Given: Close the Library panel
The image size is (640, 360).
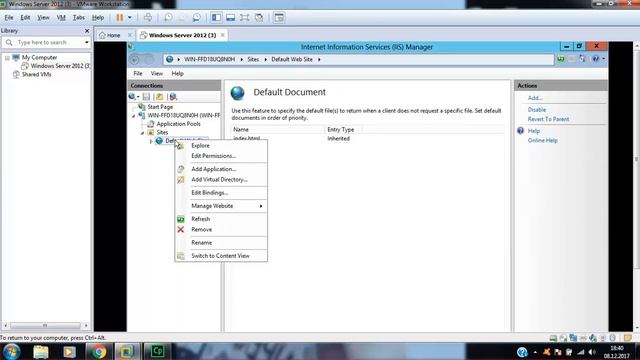Looking at the screenshot, I should pyautogui.click(x=87, y=31).
